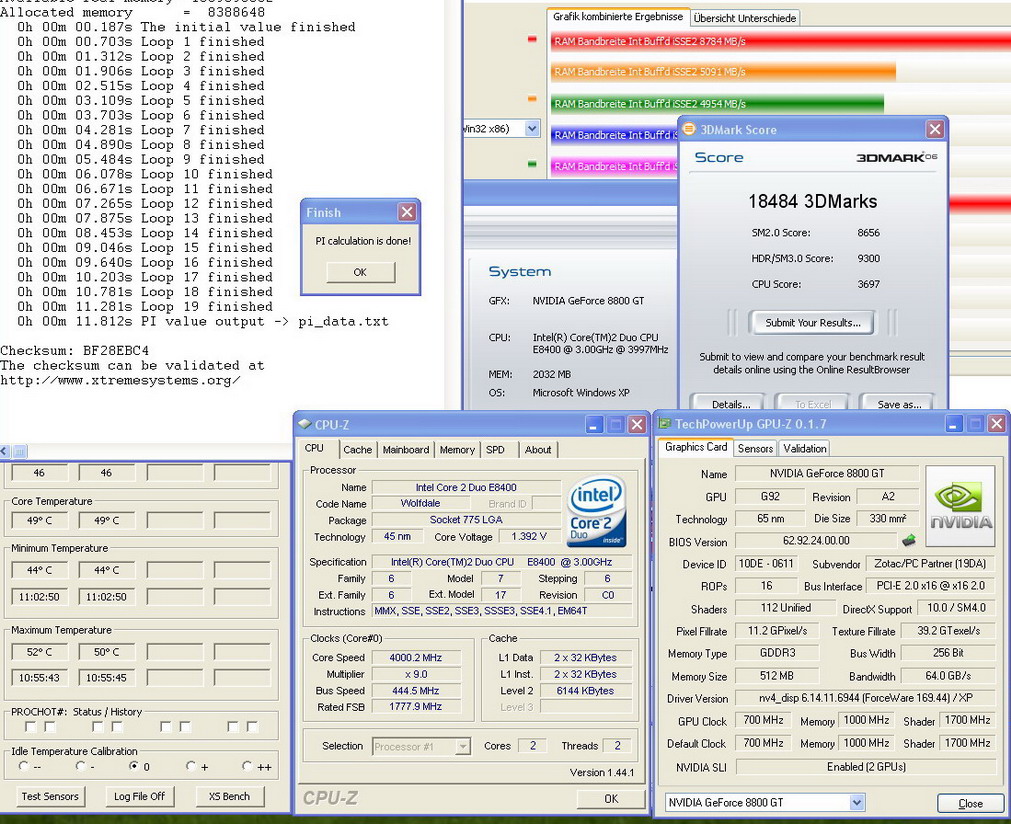Close the Finish dialog with X
Image resolution: width=1011 pixels, height=824 pixels.
click(x=407, y=212)
